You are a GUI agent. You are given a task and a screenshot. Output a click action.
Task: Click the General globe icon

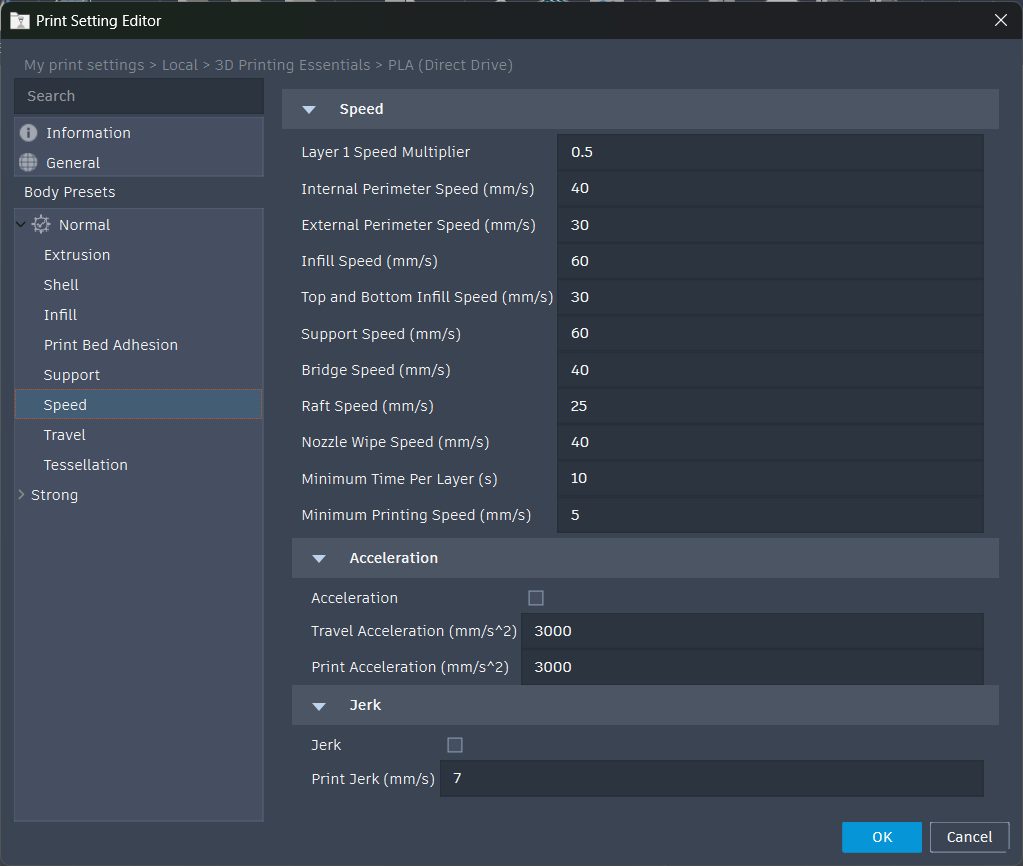pyautogui.click(x=28, y=163)
